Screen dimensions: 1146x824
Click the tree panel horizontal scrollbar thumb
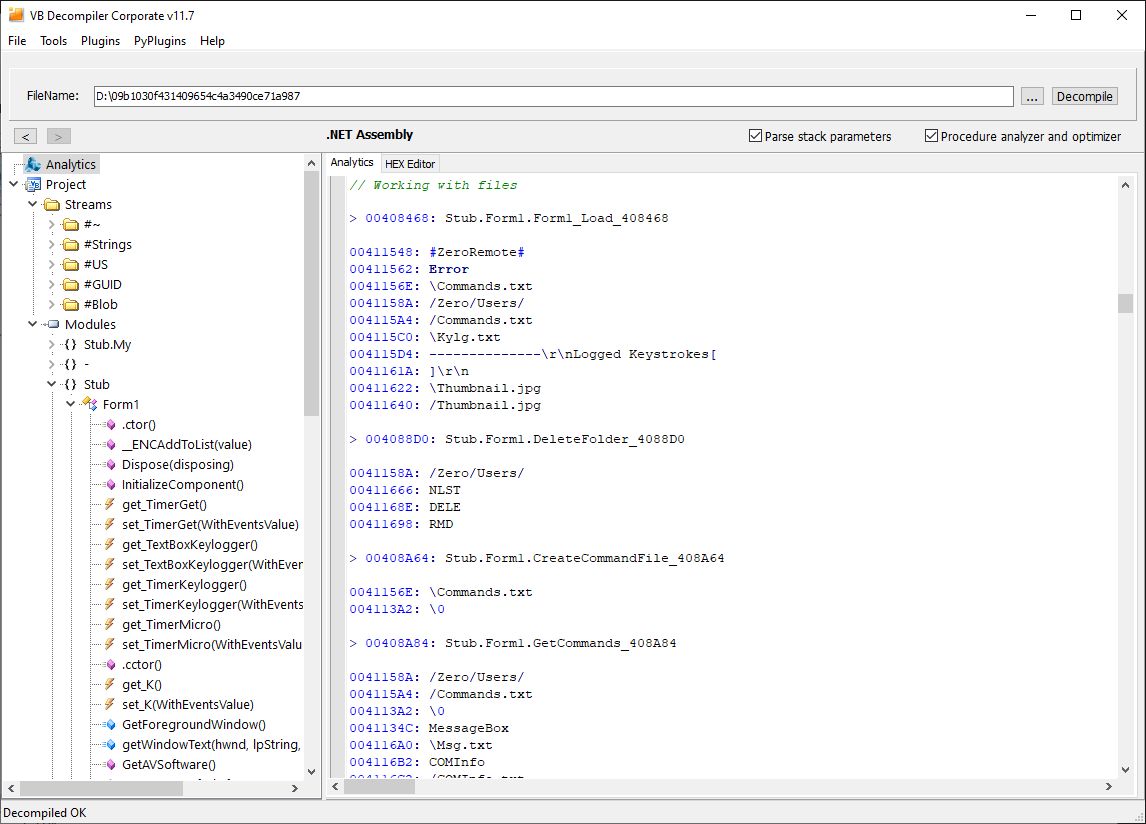coord(102,788)
